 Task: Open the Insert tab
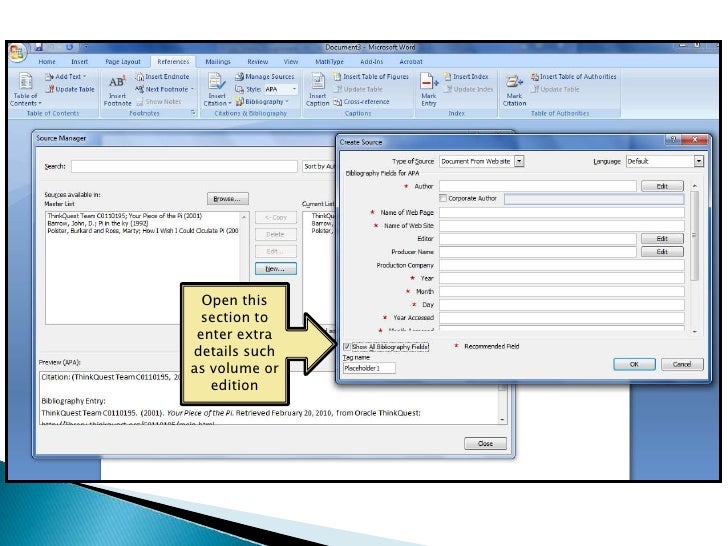point(79,62)
